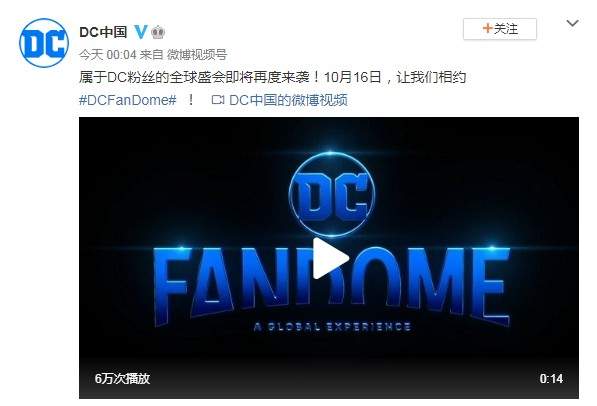This screenshot has width=597, height=406.
Task: Open the DC profile avatar
Action: click(x=44, y=43)
